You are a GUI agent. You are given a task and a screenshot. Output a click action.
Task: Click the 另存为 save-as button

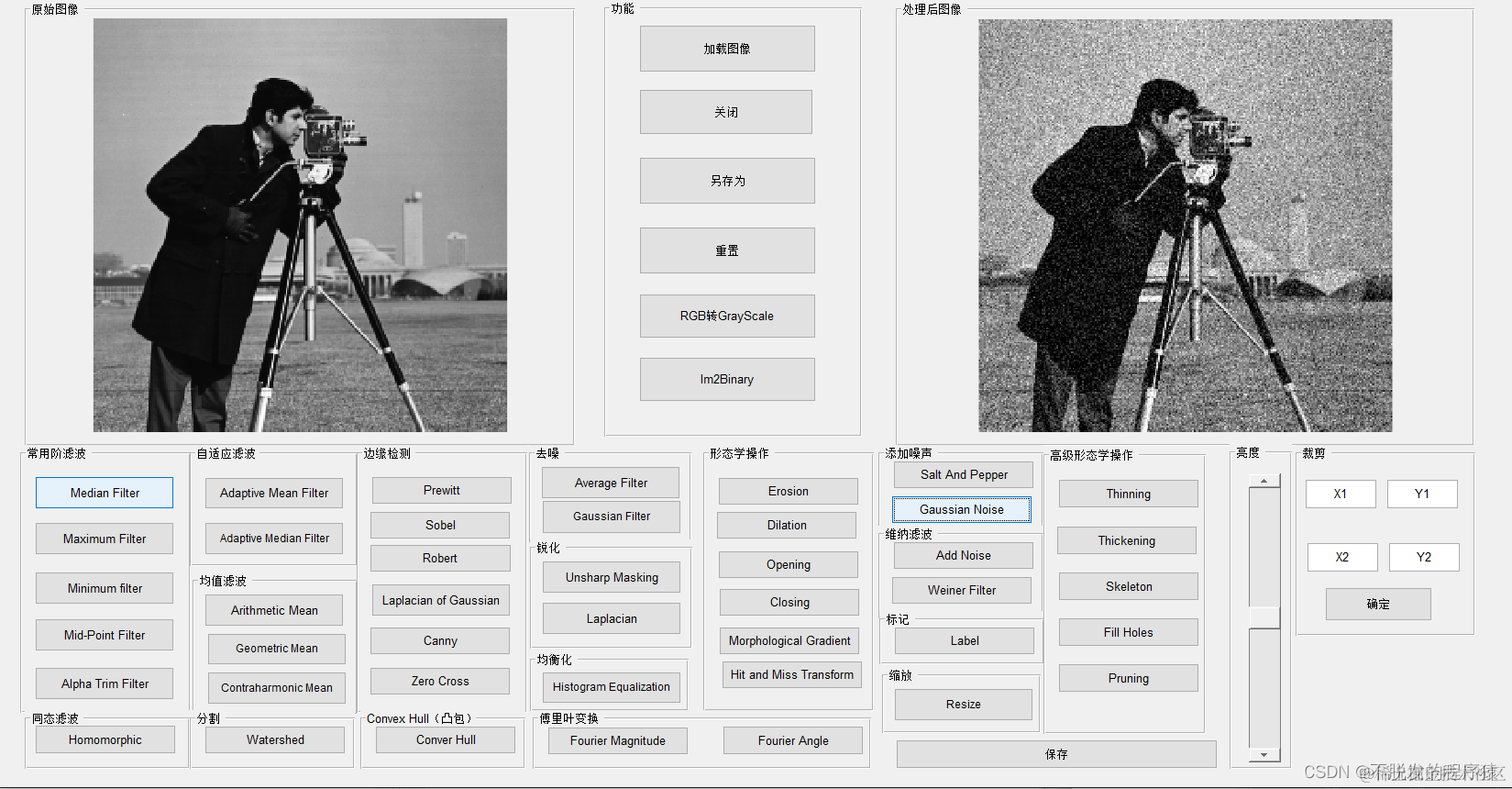(727, 181)
